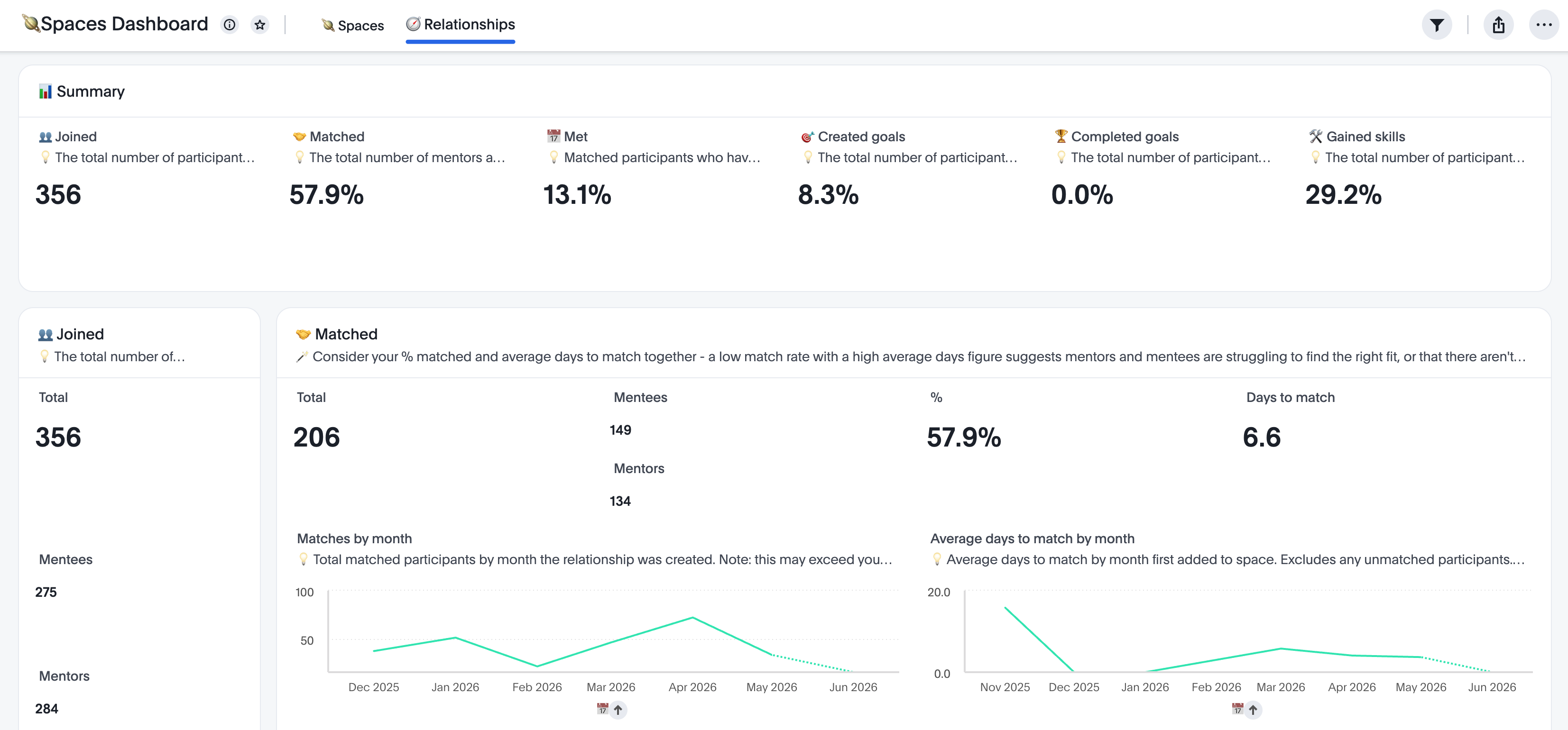This screenshot has height=730, width=1568.
Task: Click calendar icon under Average days chart
Action: coord(1237,709)
